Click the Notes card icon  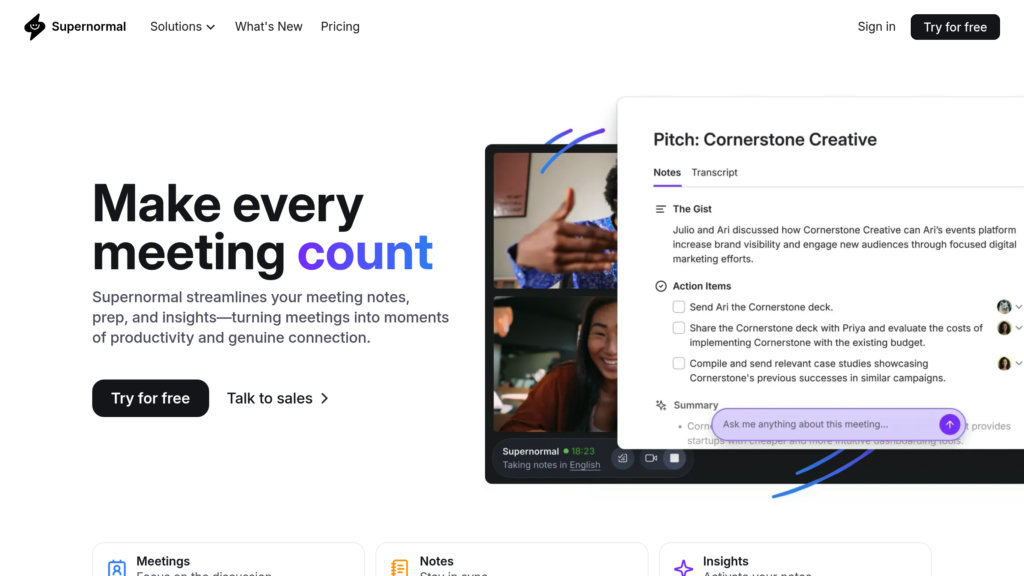coord(399,568)
